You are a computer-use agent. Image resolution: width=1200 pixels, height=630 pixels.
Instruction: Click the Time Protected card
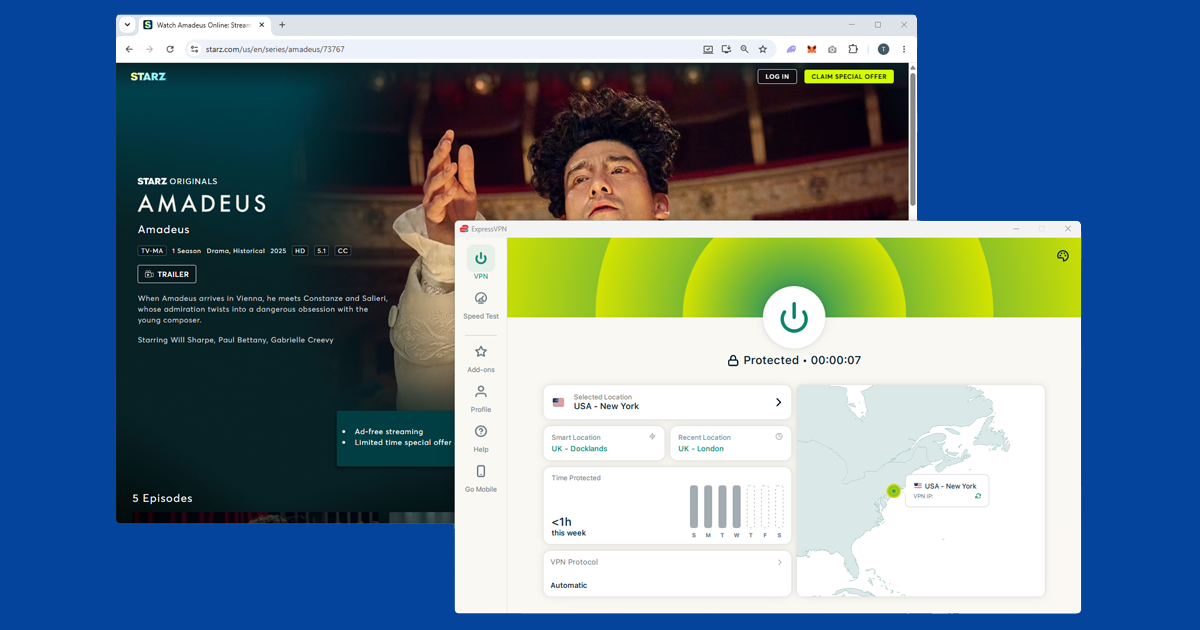[x=667, y=506]
